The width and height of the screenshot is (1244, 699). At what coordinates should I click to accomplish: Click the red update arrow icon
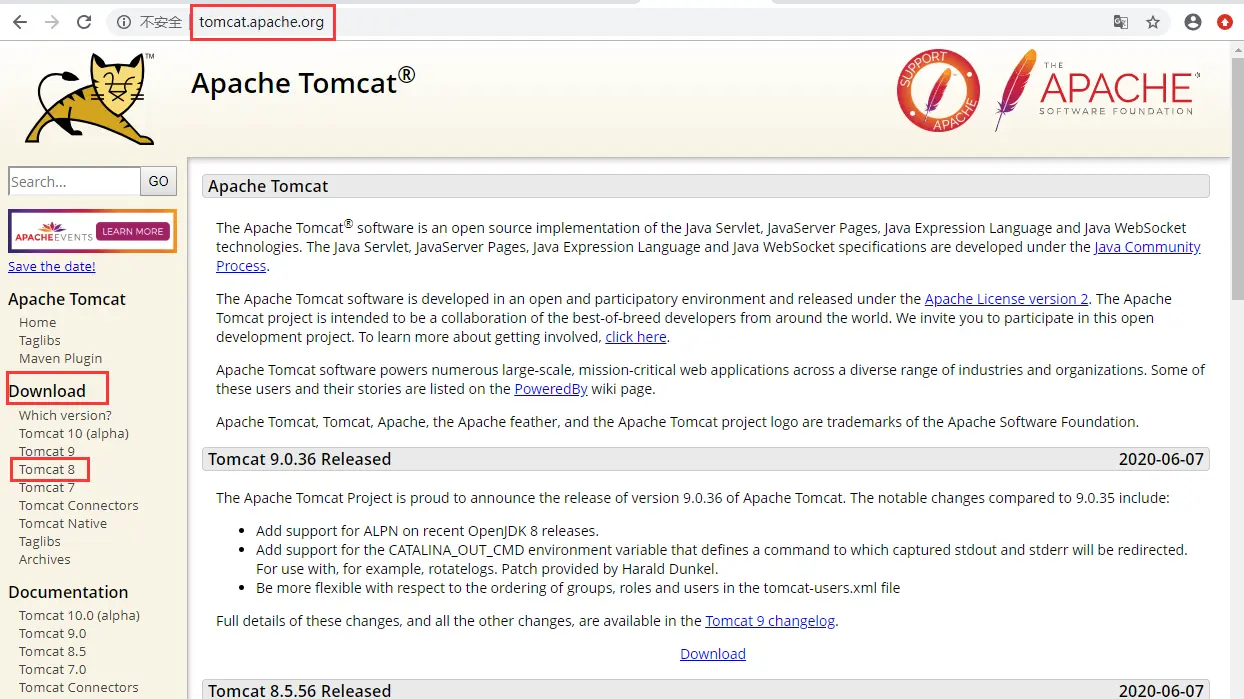point(1224,22)
